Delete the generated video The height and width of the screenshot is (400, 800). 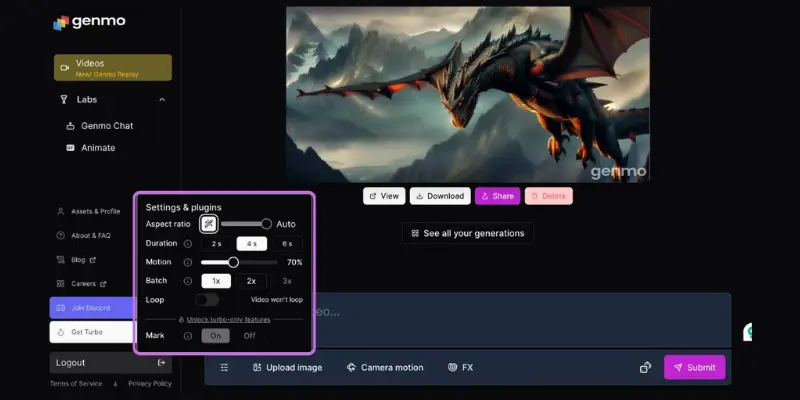548,196
